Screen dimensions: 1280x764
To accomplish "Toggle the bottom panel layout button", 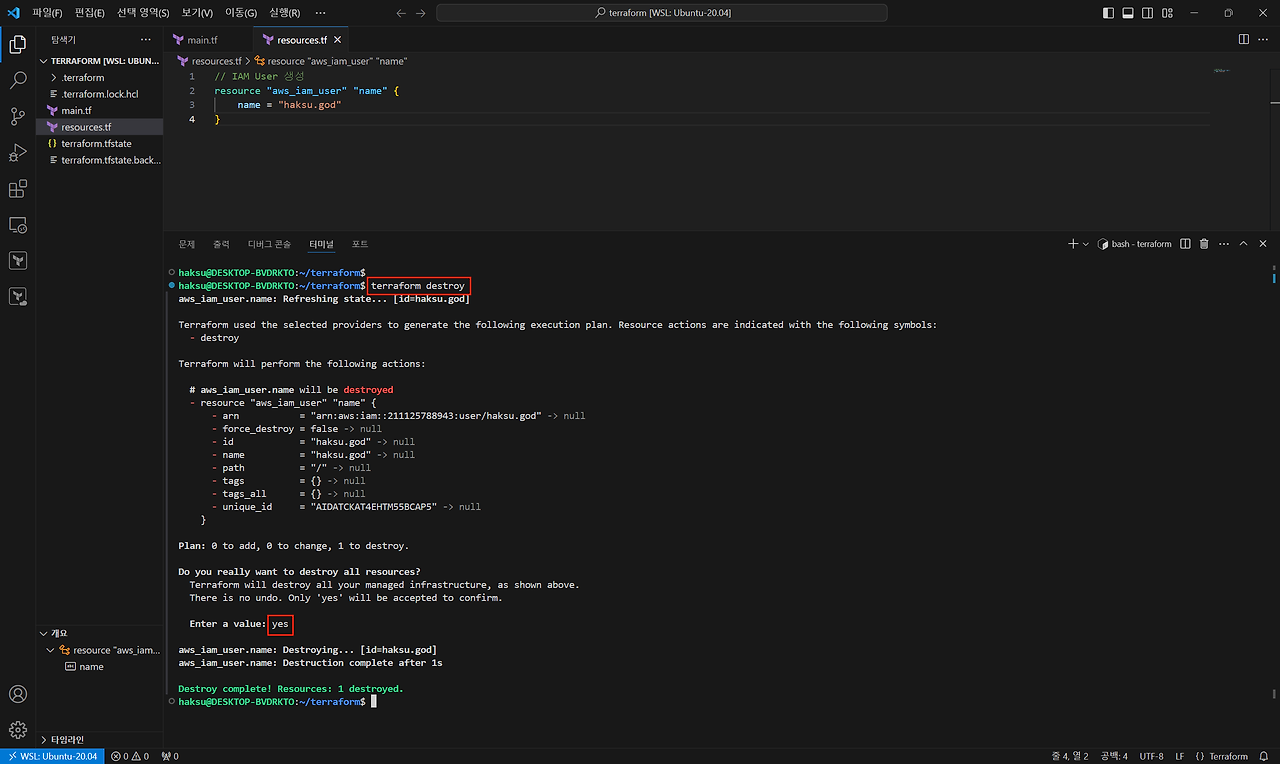I will pos(1127,13).
